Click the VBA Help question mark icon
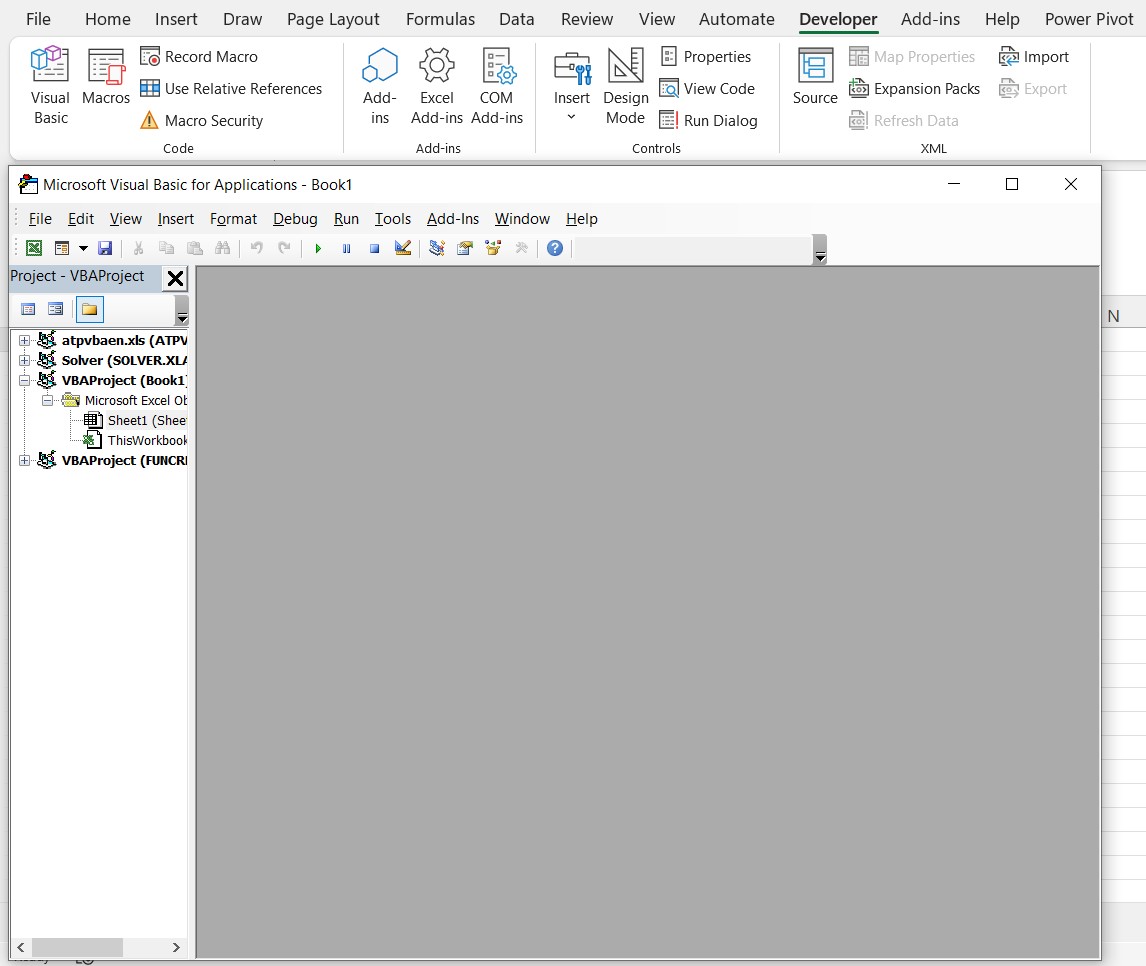 (x=555, y=248)
